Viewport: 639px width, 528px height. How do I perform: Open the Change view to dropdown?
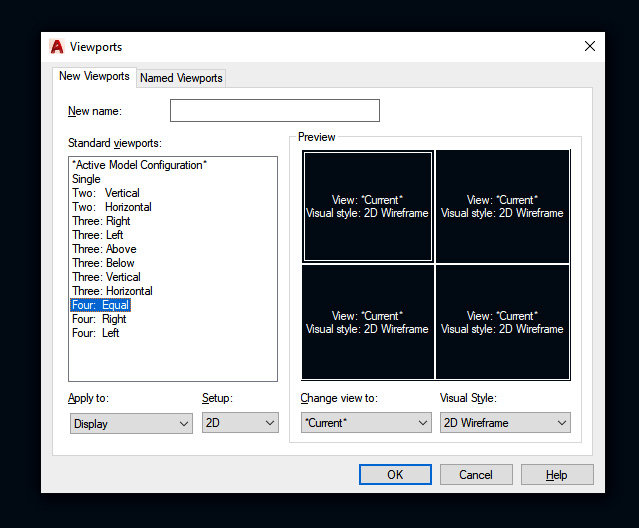[365, 423]
